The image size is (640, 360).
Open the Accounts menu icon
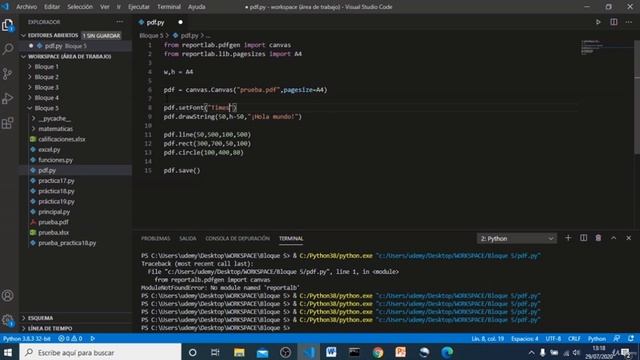pos(8,296)
